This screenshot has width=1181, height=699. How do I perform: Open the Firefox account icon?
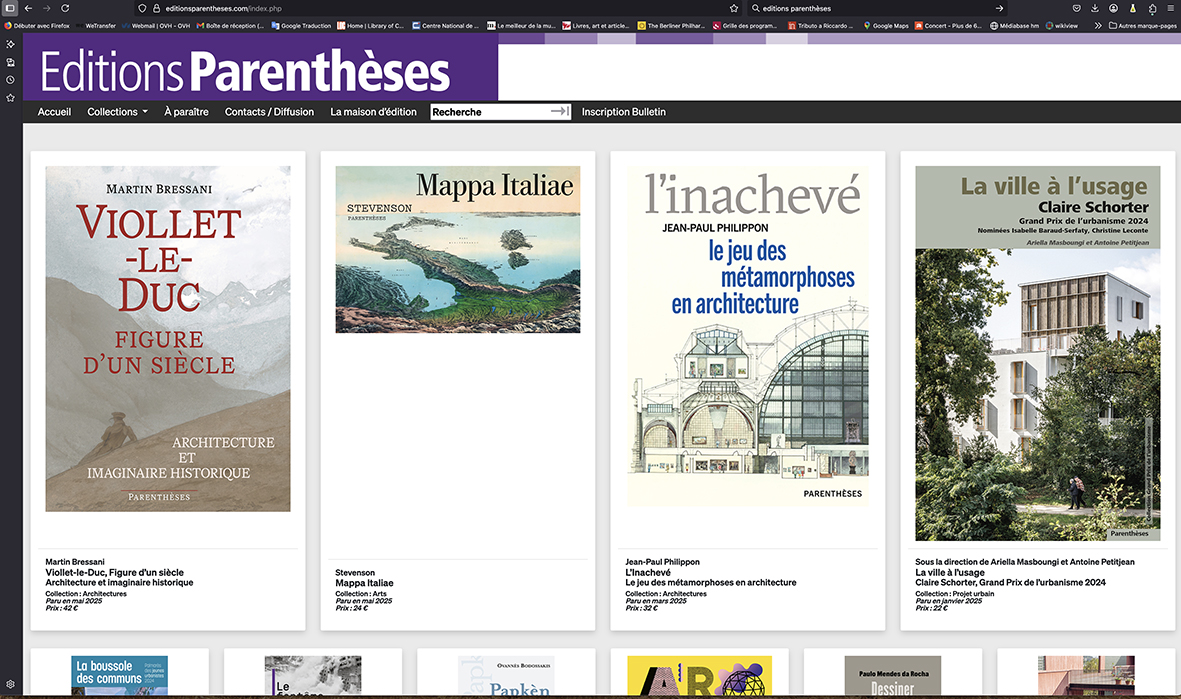1114,8
